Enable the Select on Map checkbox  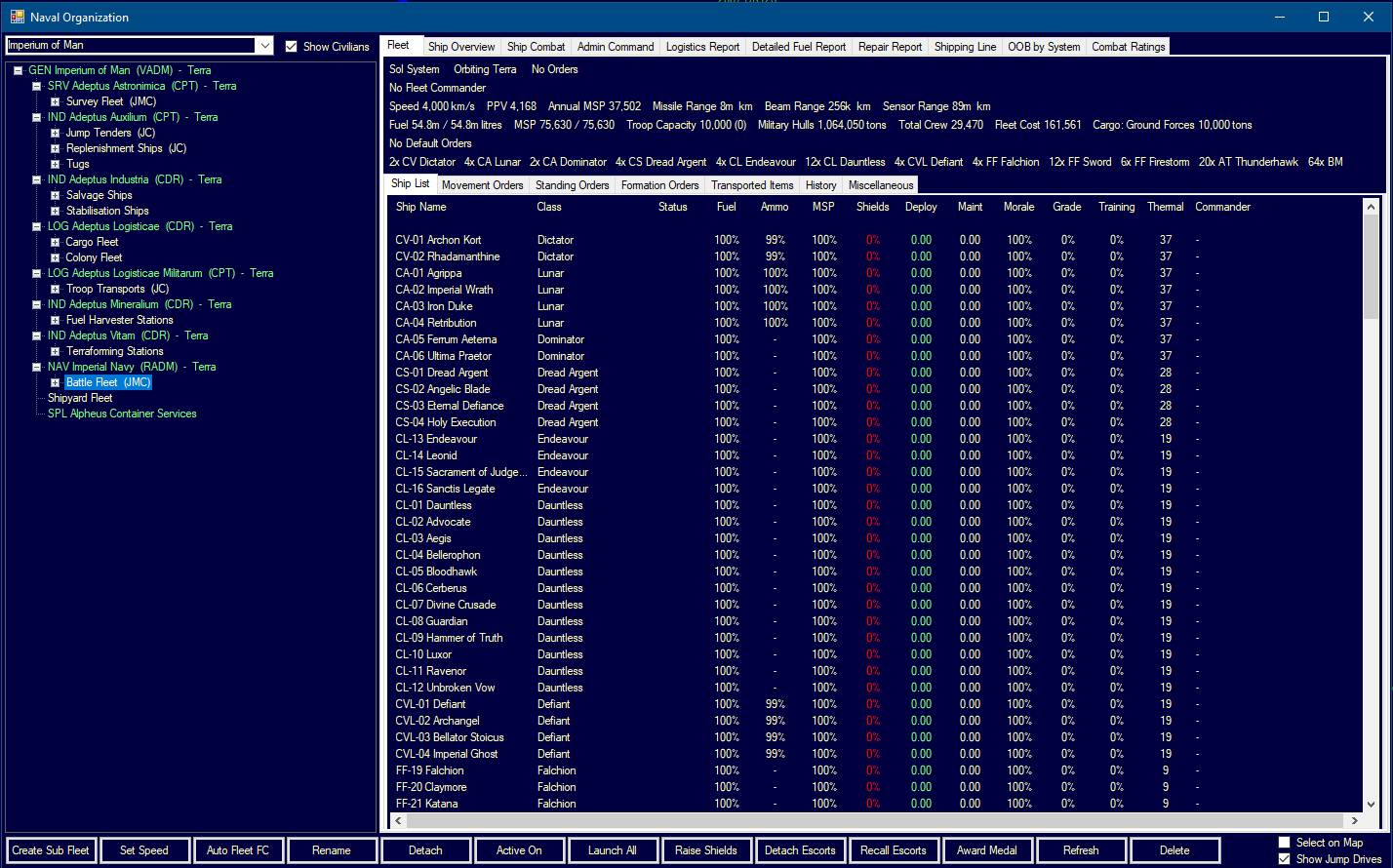tap(1285, 843)
